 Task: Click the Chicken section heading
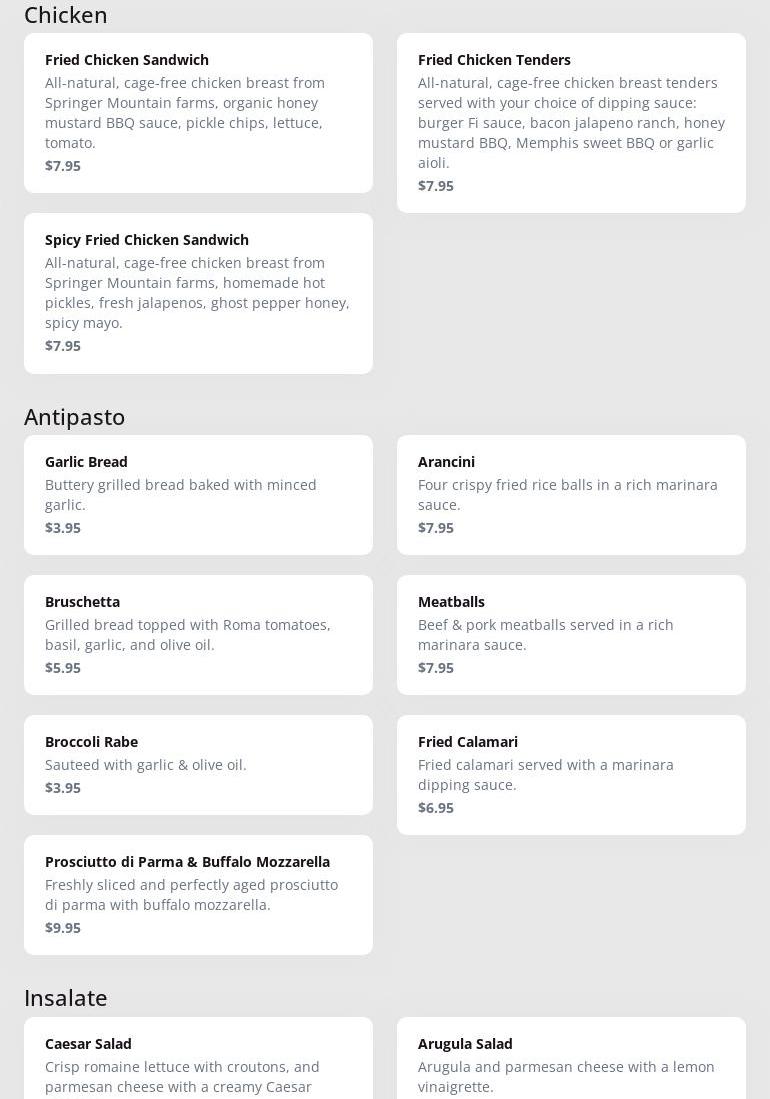pos(66,15)
